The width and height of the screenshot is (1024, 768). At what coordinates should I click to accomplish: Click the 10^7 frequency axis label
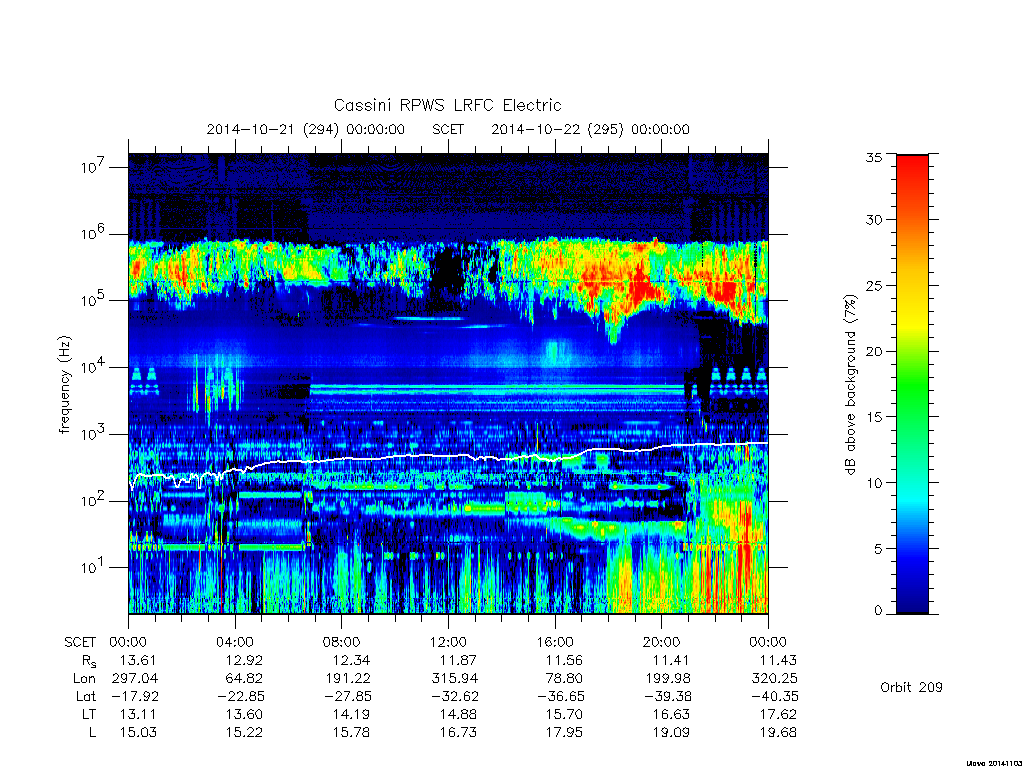[94, 167]
